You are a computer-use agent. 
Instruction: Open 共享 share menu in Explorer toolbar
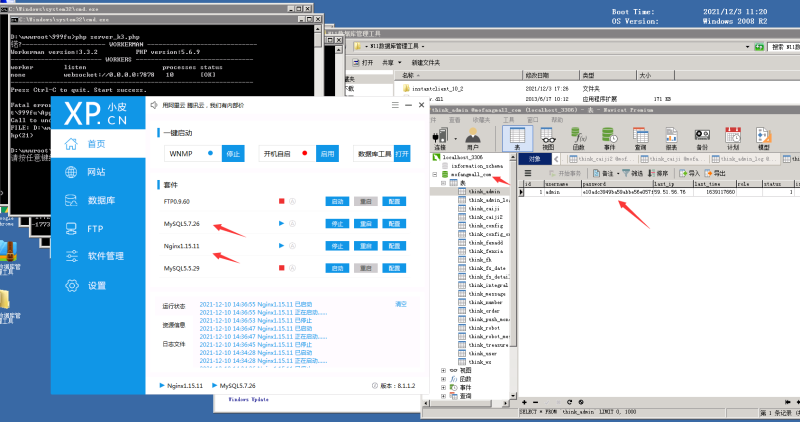click(392, 63)
